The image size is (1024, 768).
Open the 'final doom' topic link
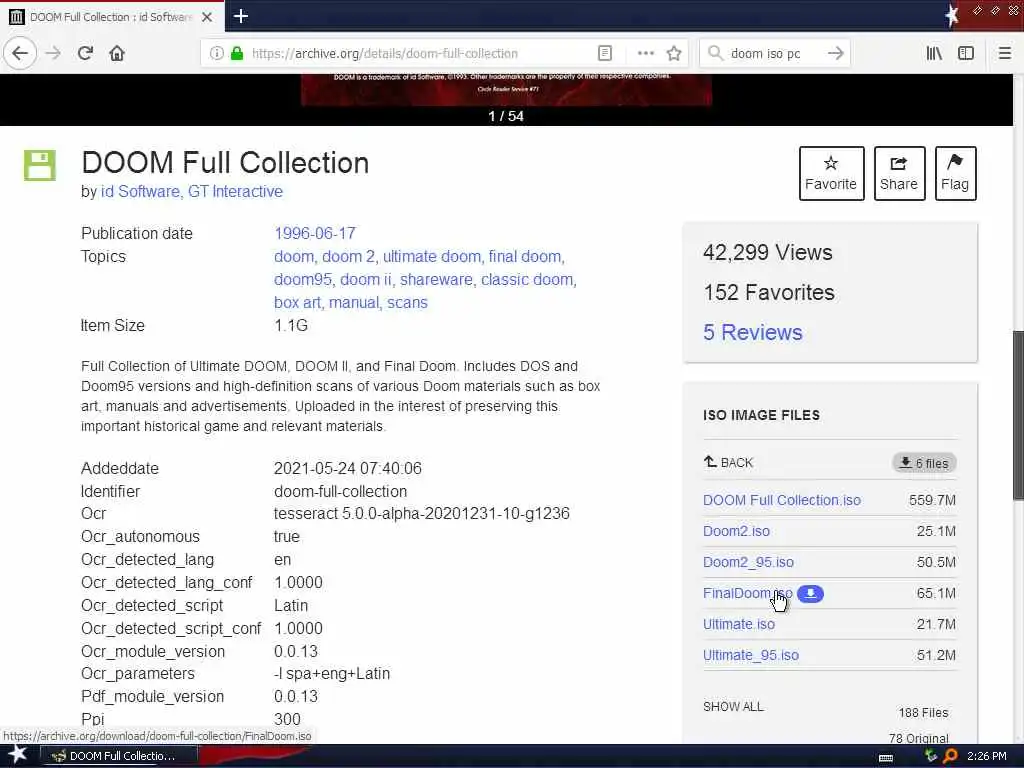tap(524, 257)
